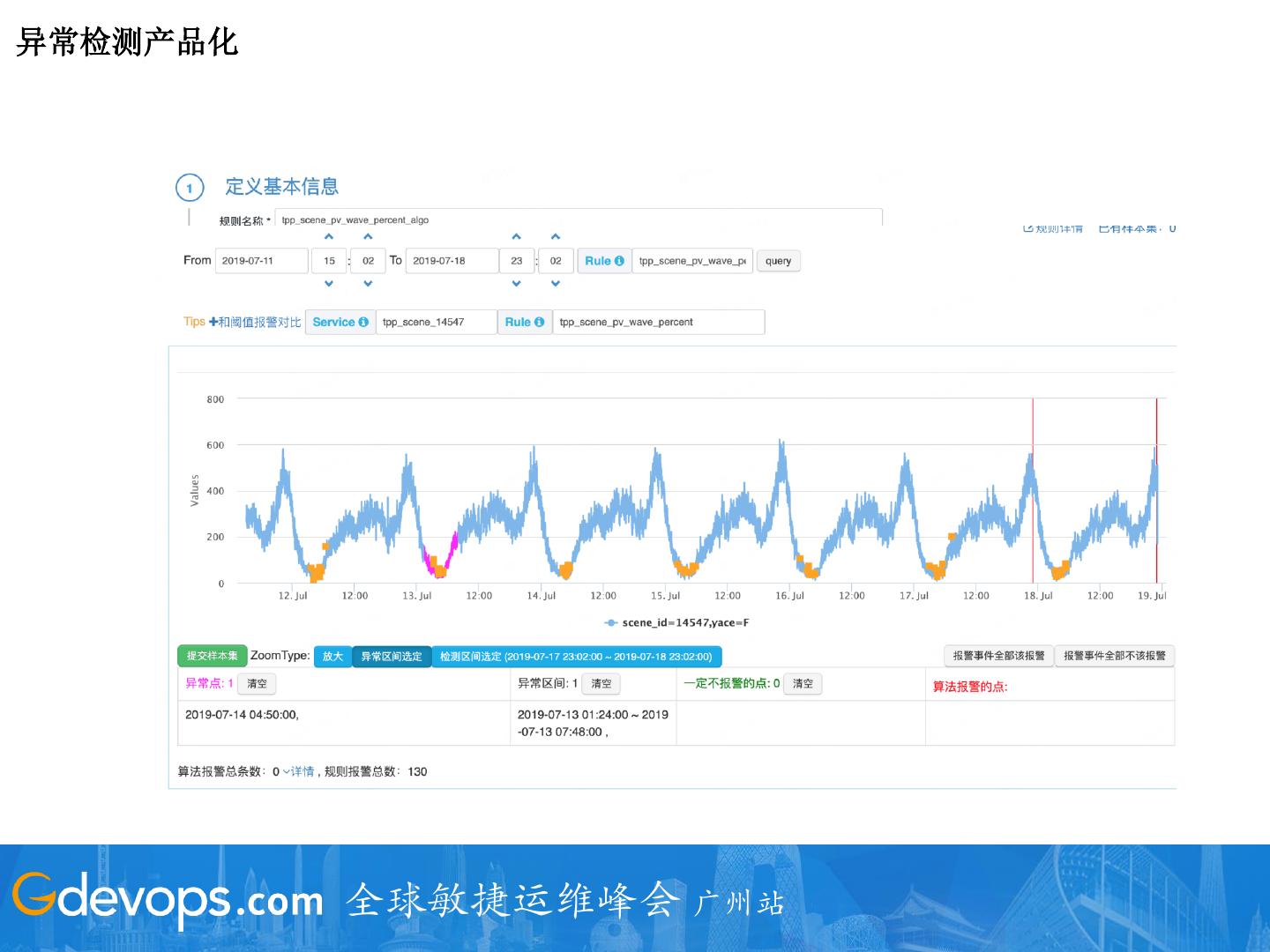The width and height of the screenshot is (1270, 952).
Task: Increase the From hour with the up chevron
Action: pyautogui.click(x=329, y=237)
